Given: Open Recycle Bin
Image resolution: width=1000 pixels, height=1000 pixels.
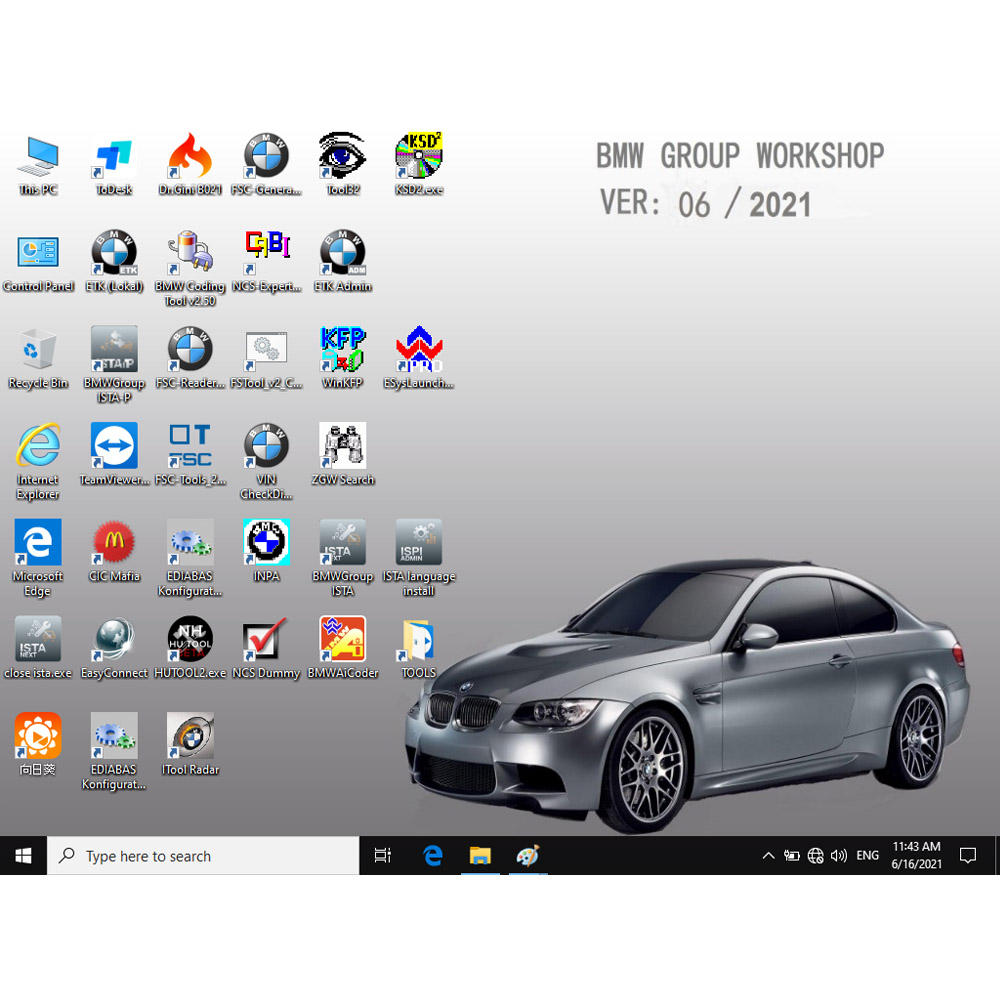Looking at the screenshot, I should tap(38, 357).
